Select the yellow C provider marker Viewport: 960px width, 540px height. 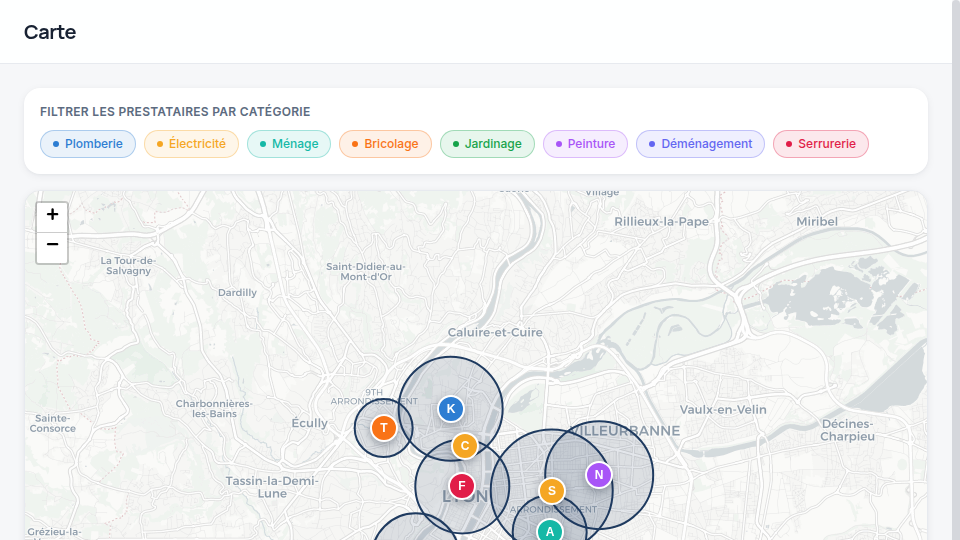tap(465, 446)
